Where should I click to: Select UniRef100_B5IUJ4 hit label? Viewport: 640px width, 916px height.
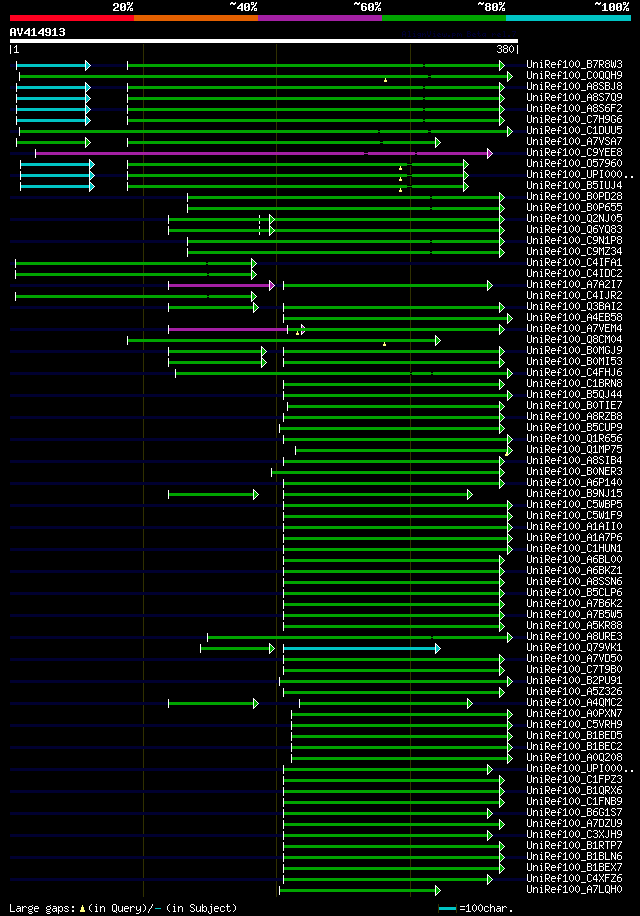(x=574, y=185)
